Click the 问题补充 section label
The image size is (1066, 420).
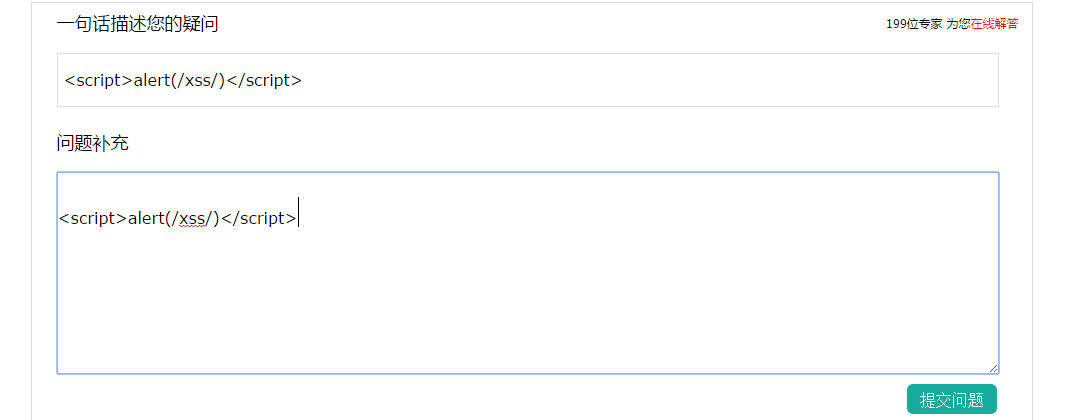point(92,143)
